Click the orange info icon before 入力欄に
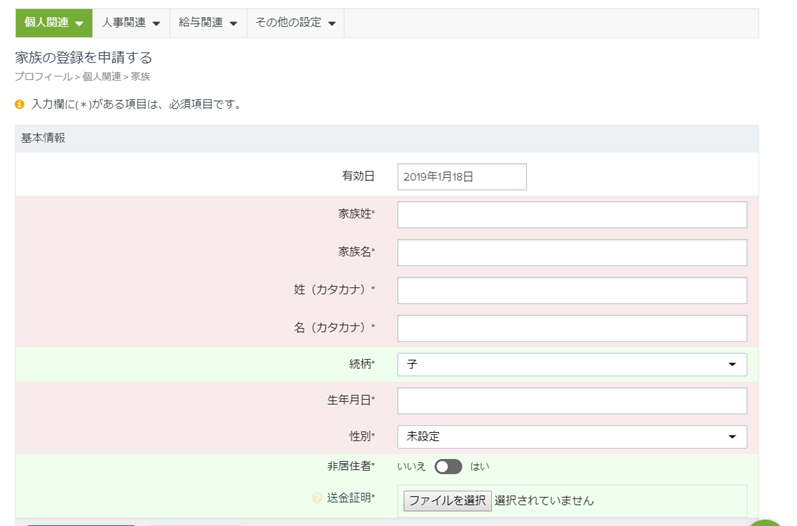 pyautogui.click(x=20, y=104)
